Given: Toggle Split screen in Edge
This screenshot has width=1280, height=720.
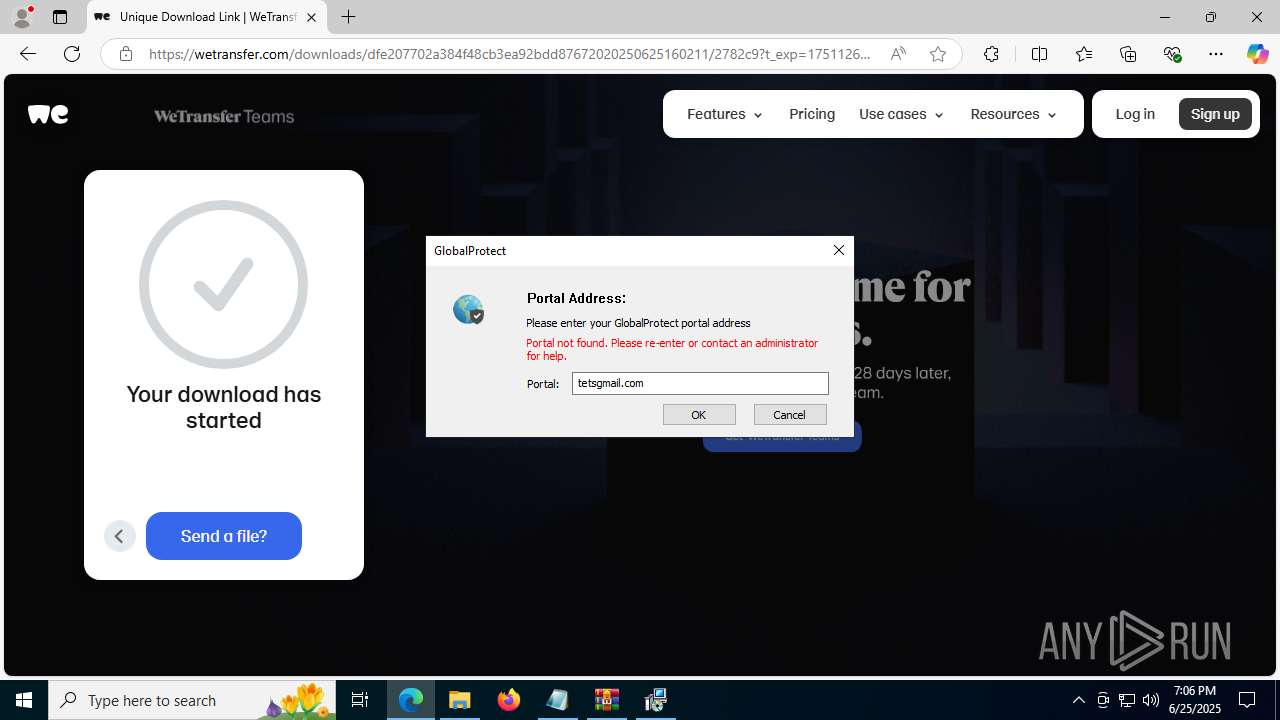Looking at the screenshot, I should click(x=1039, y=54).
